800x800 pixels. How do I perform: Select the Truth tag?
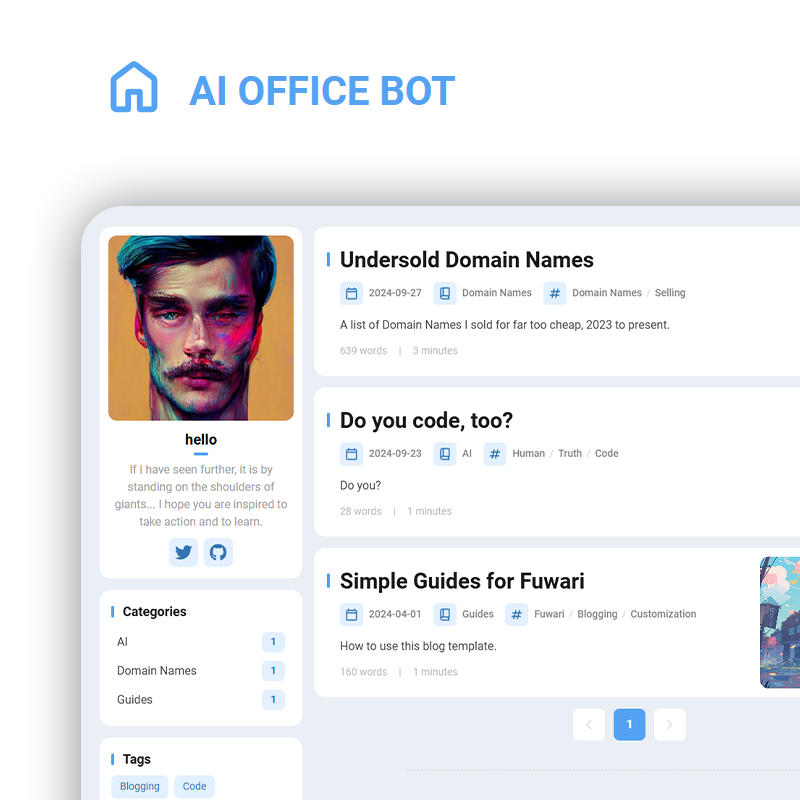click(x=570, y=454)
